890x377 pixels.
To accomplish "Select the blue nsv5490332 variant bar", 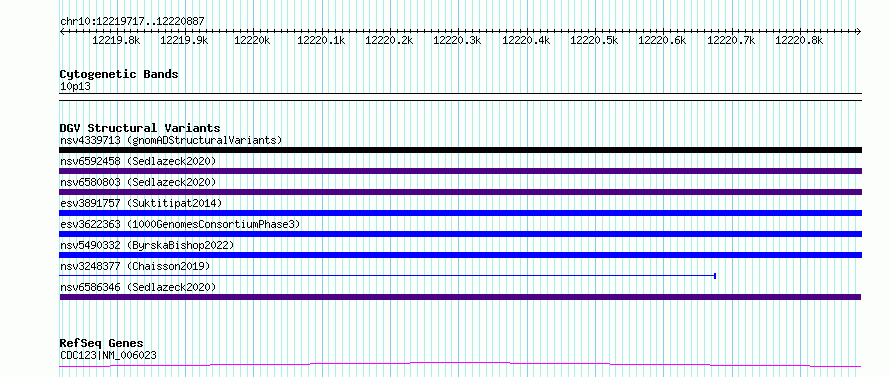I will click(x=460, y=255).
